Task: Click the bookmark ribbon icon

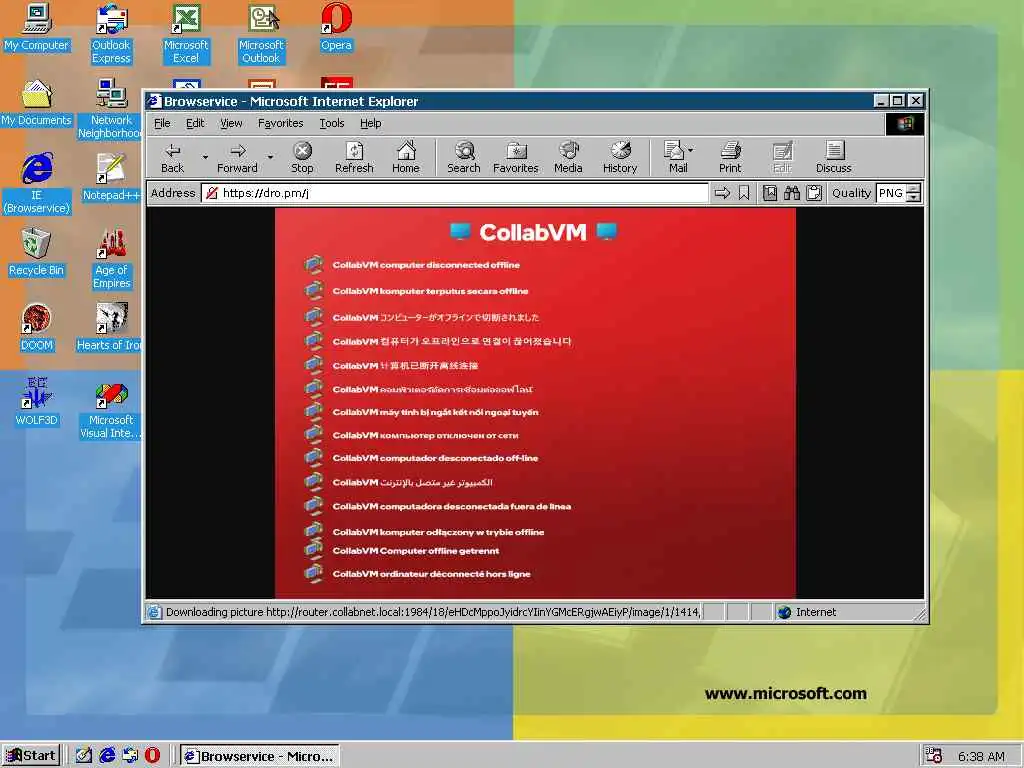Action: point(744,193)
